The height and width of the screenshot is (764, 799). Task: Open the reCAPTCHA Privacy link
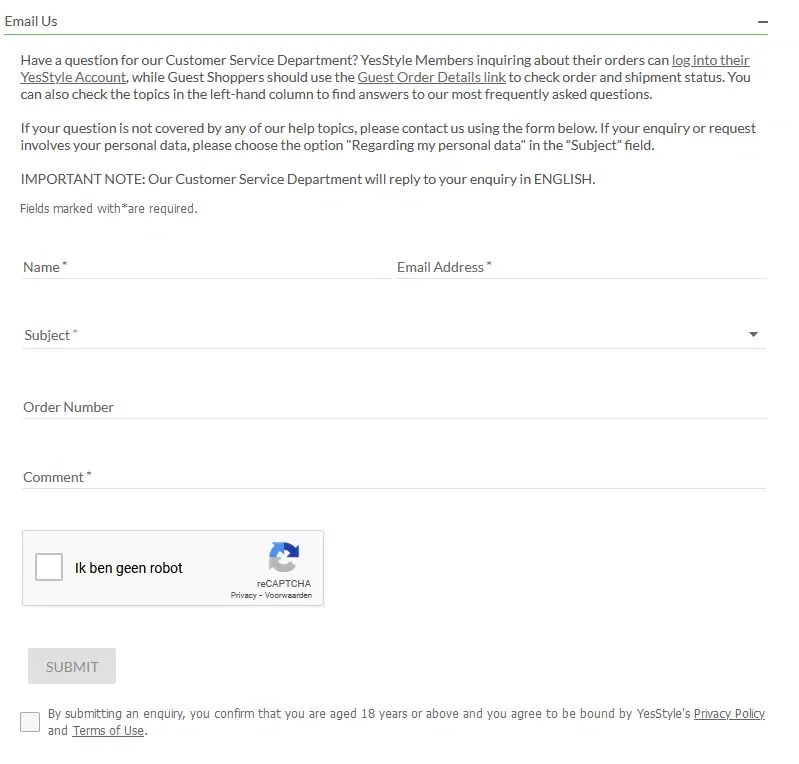[x=243, y=595]
